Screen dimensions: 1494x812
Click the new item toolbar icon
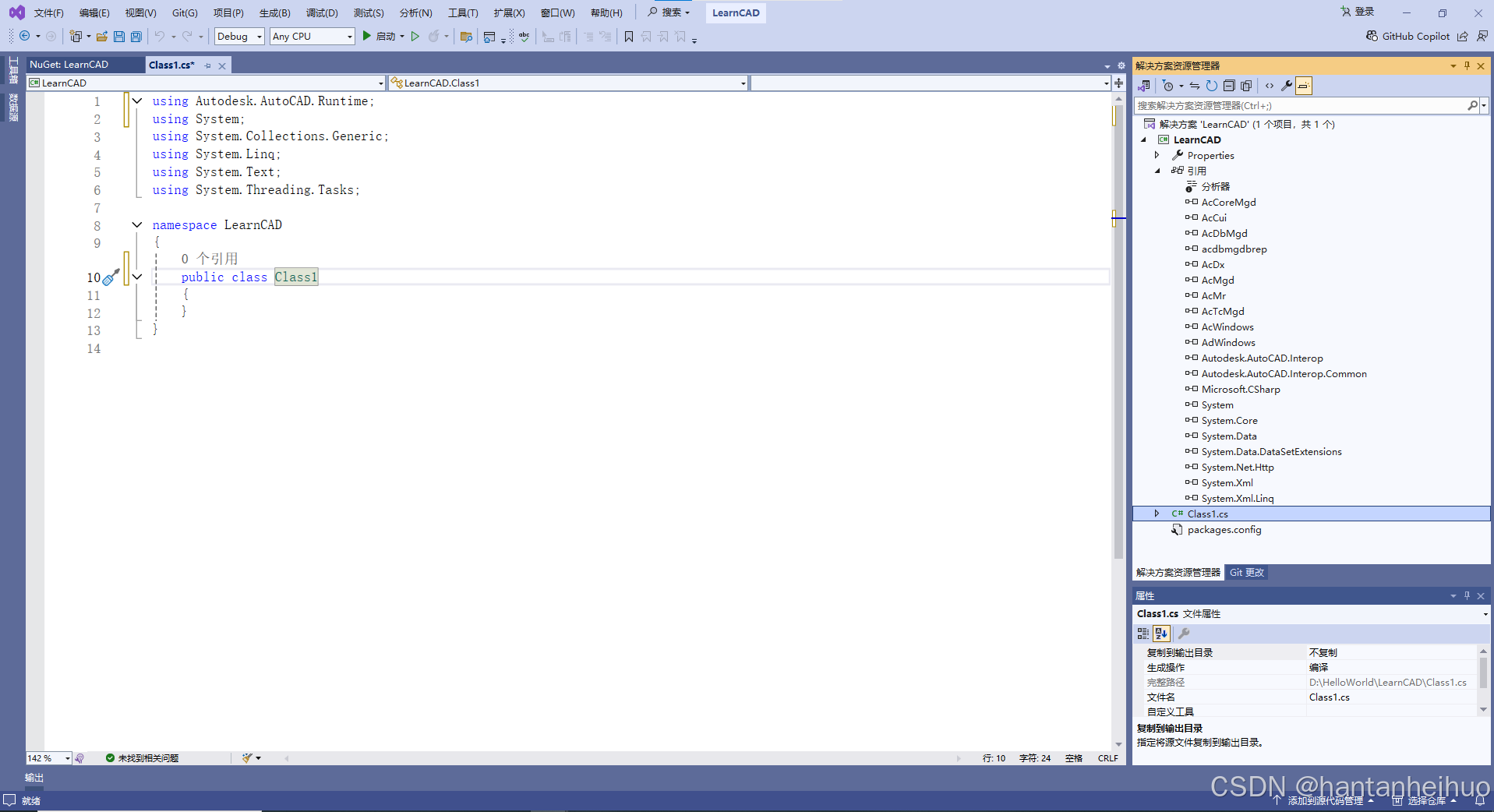click(x=76, y=36)
